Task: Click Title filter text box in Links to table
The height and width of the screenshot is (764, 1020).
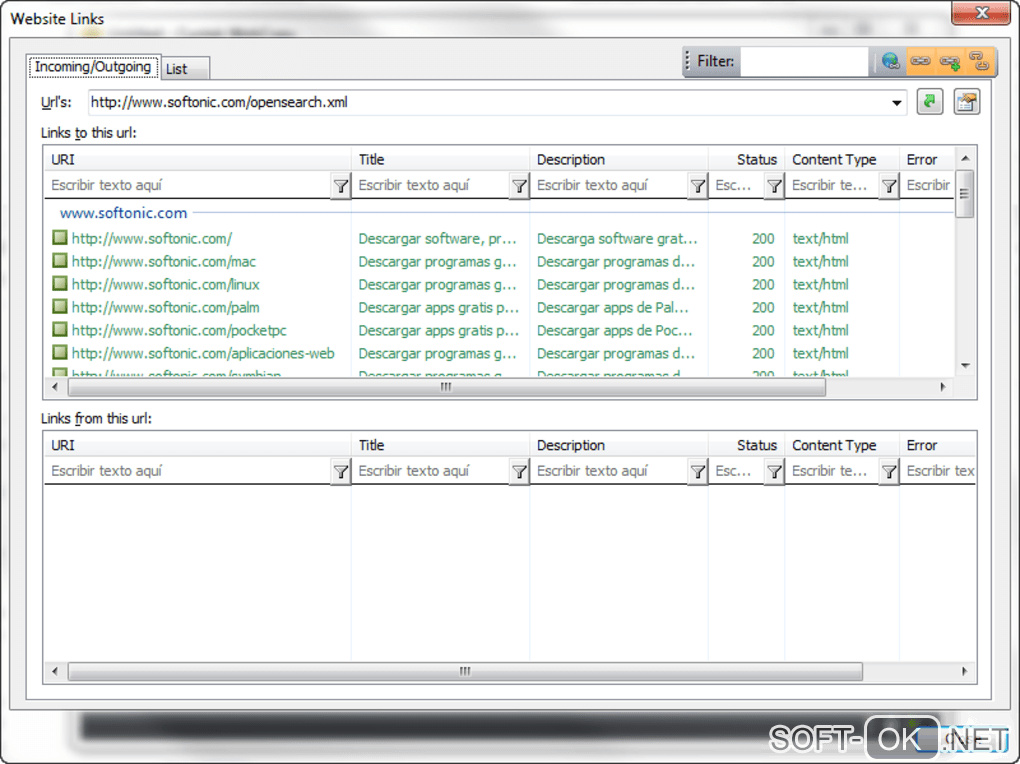Action: tap(431, 185)
